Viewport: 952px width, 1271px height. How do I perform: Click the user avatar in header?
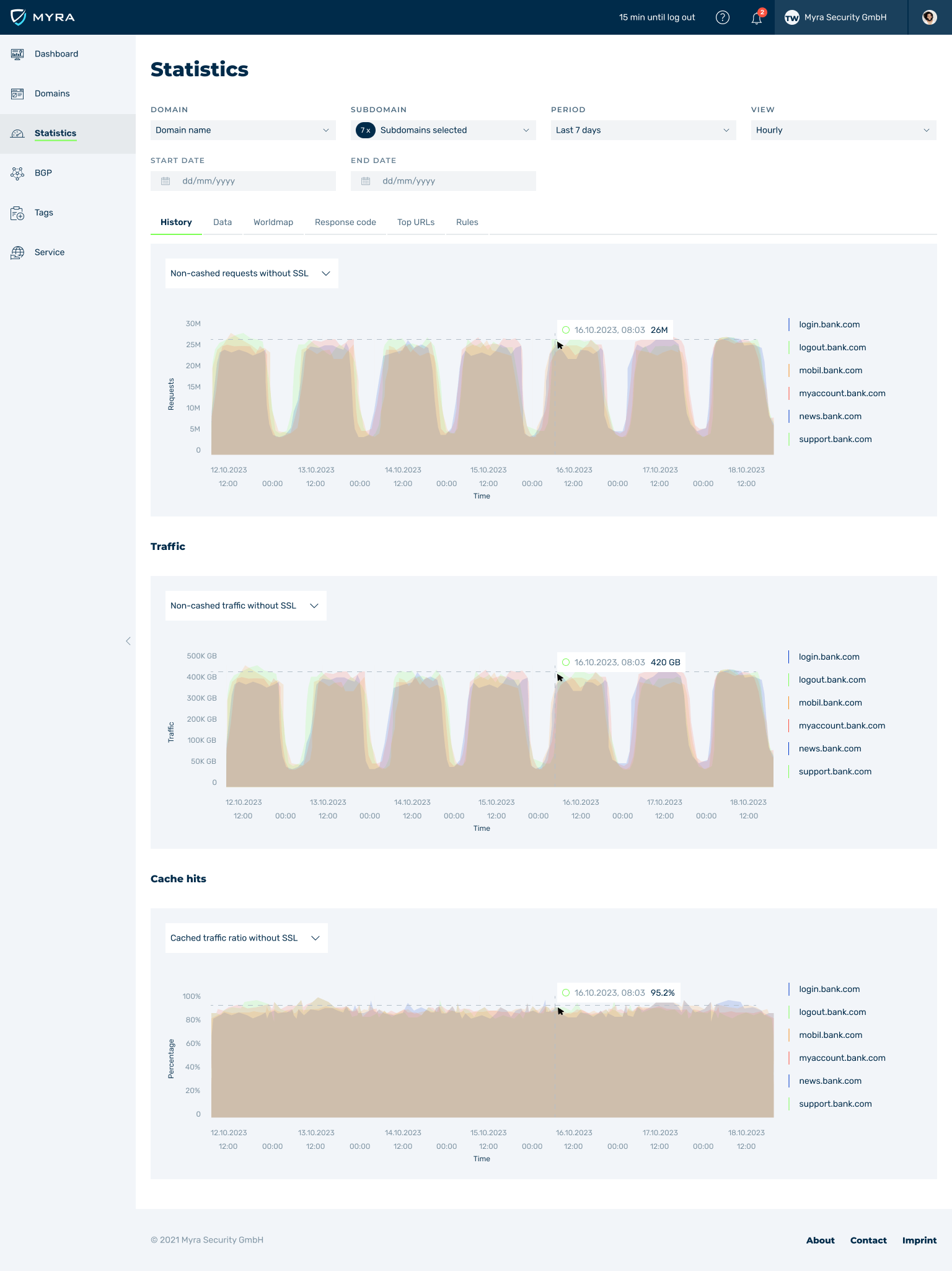[x=929, y=17]
